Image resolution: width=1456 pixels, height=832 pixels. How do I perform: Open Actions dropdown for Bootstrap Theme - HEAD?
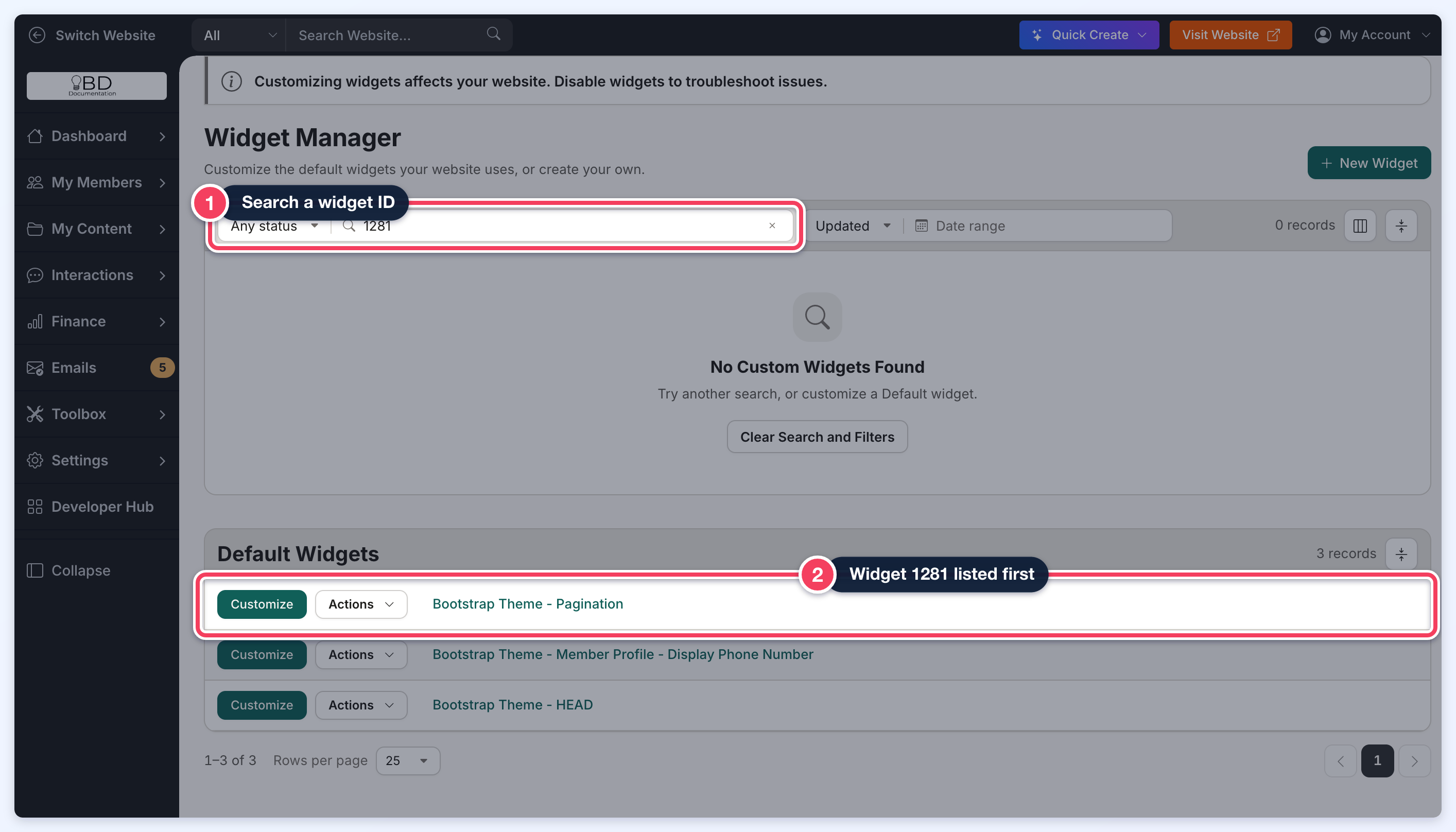361,704
